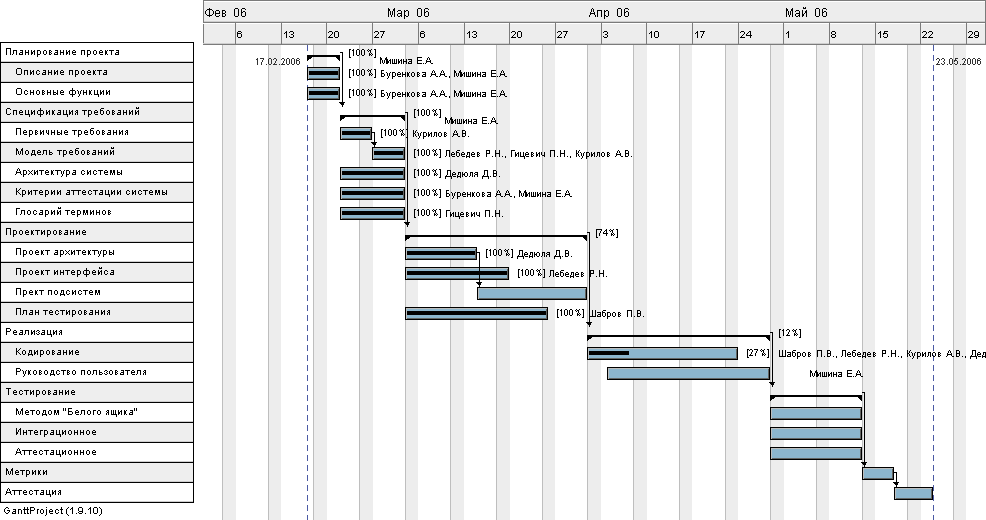The width and height of the screenshot is (986, 520).
Task: Click the Руководство пользователя task name
Action: click(x=81, y=372)
